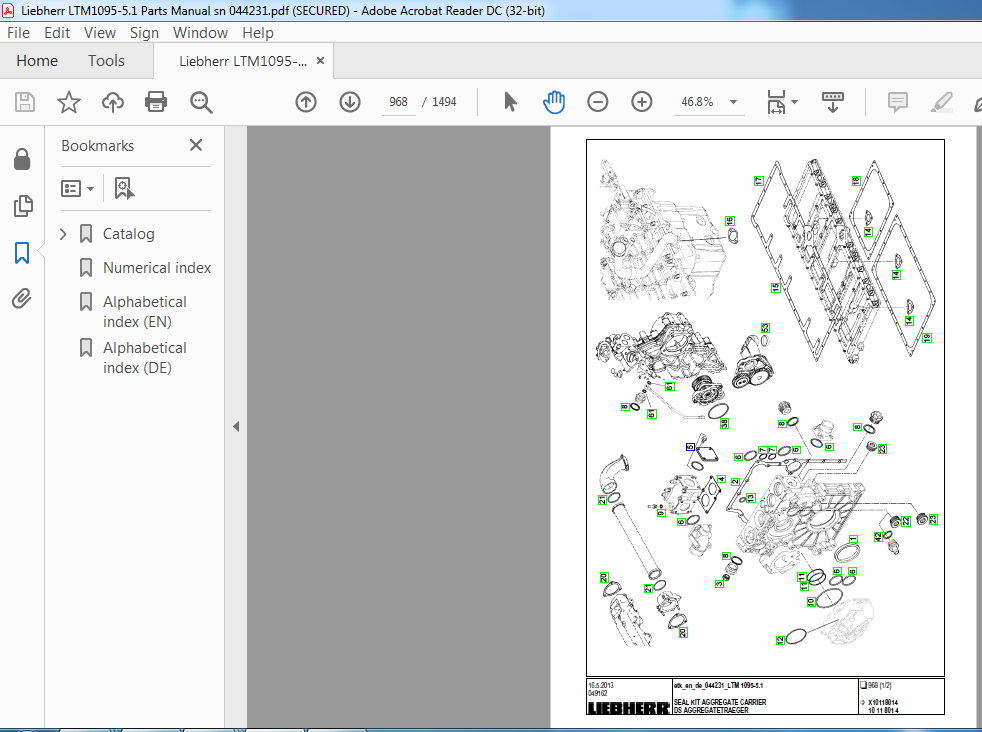
Task: Select the highlight text pen tool
Action: tap(941, 101)
